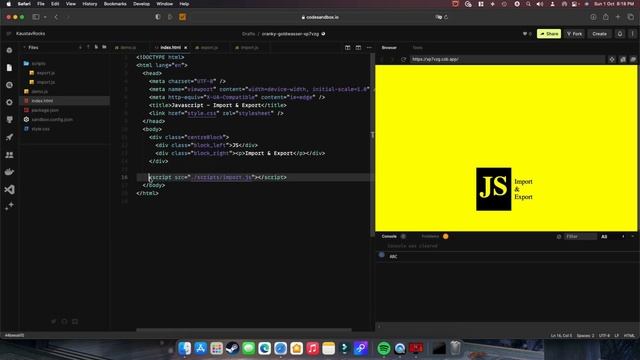Click the Safari address bar
Viewport: 640px width, 360px height.
320,17
